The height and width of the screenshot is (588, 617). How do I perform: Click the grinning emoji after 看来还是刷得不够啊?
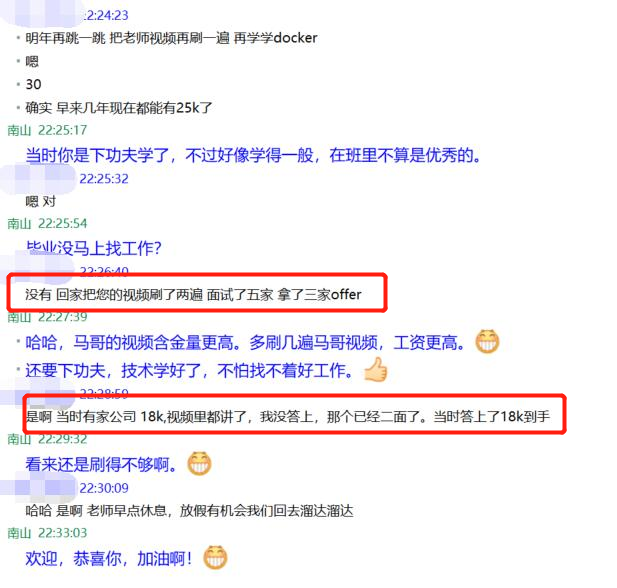point(199,463)
